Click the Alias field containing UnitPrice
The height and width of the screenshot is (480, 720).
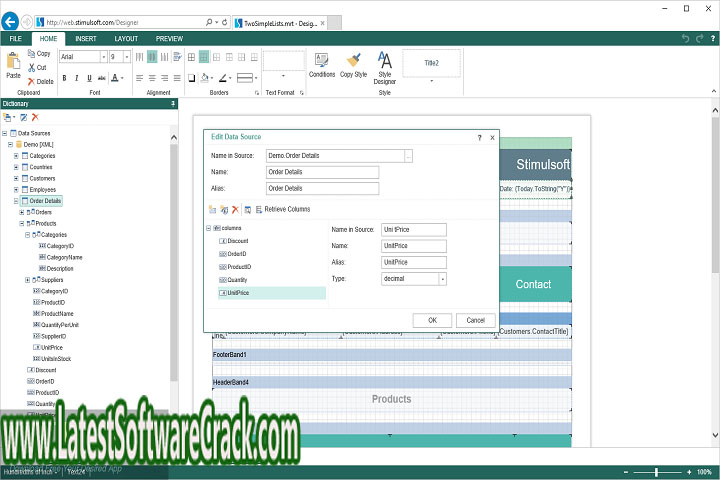tap(414, 262)
